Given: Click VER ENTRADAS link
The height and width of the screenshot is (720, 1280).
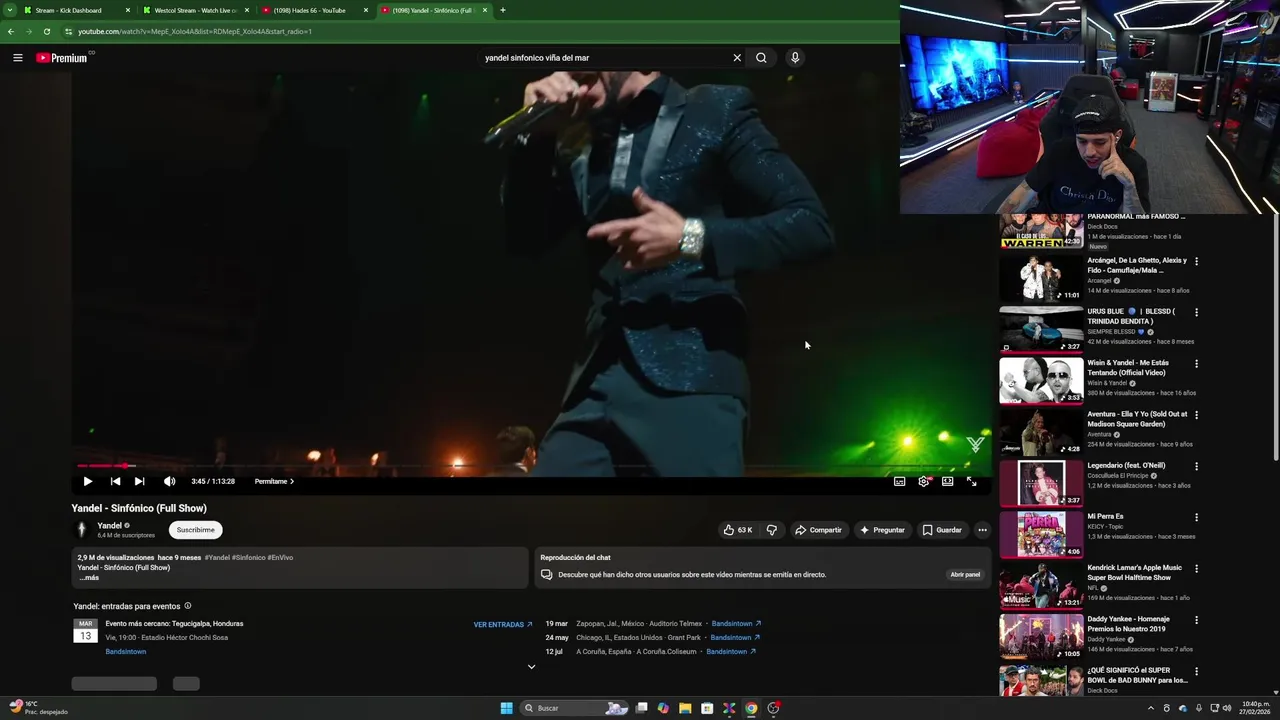Looking at the screenshot, I should pos(503,624).
